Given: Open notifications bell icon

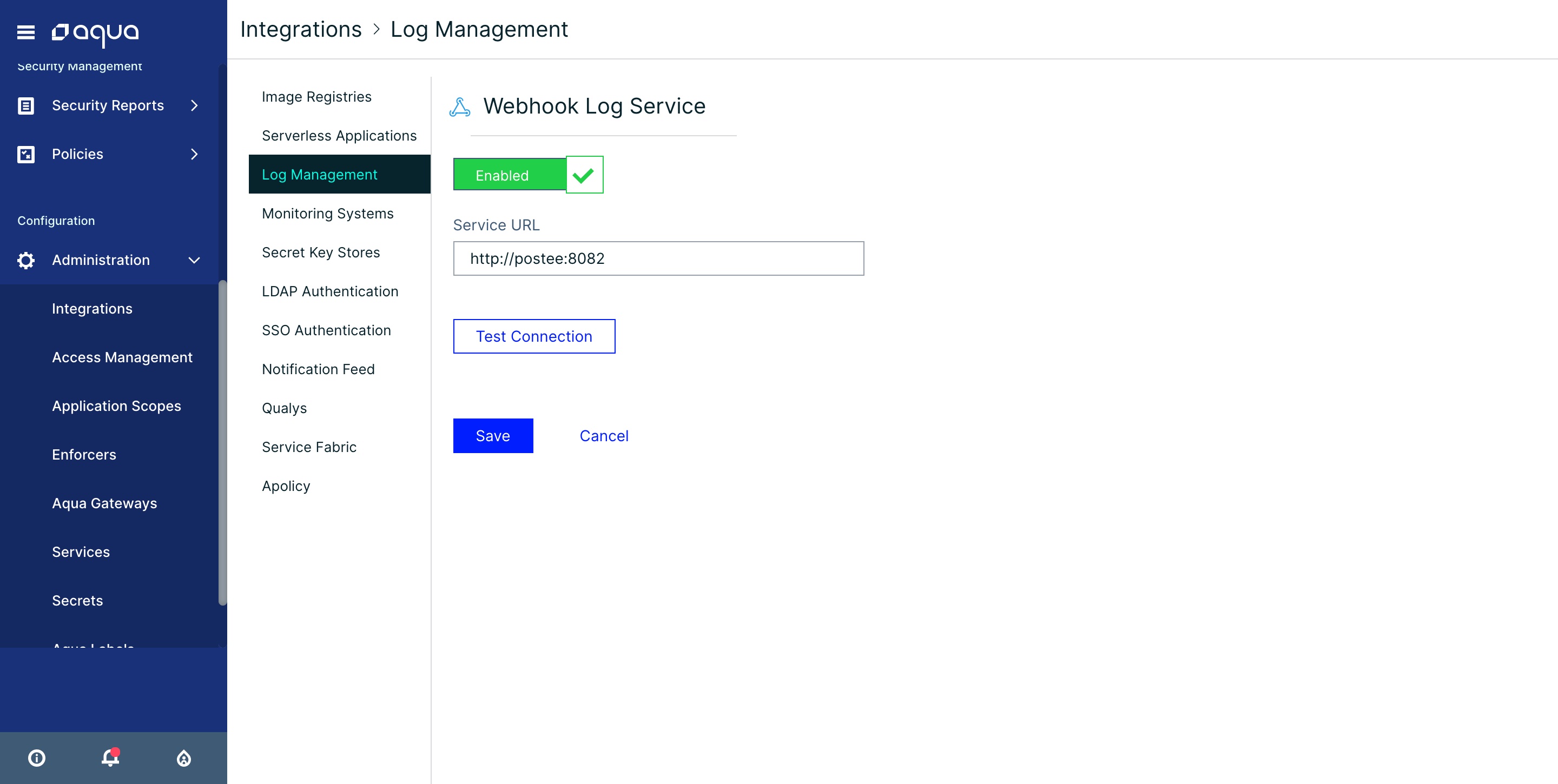Looking at the screenshot, I should (110, 758).
